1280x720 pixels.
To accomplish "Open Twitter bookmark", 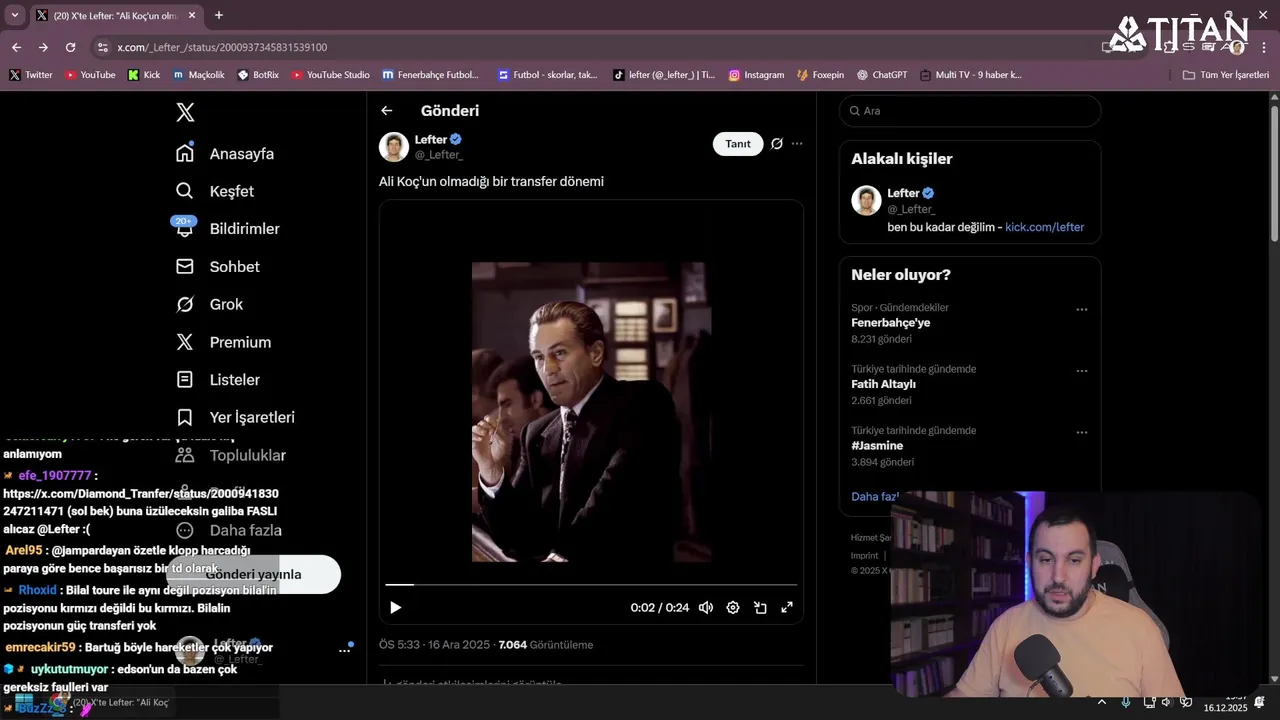I will pos(31,75).
